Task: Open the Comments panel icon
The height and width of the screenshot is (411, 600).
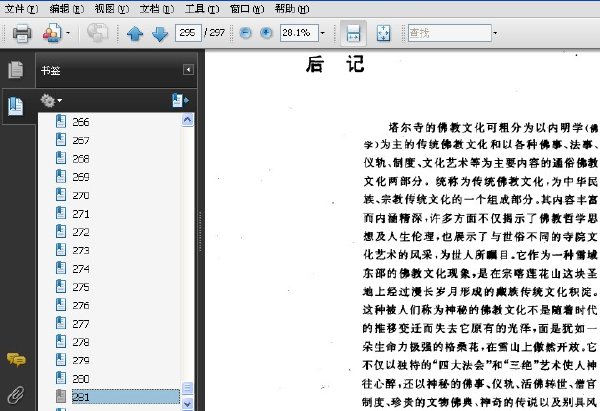Action: pyautogui.click(x=16, y=360)
